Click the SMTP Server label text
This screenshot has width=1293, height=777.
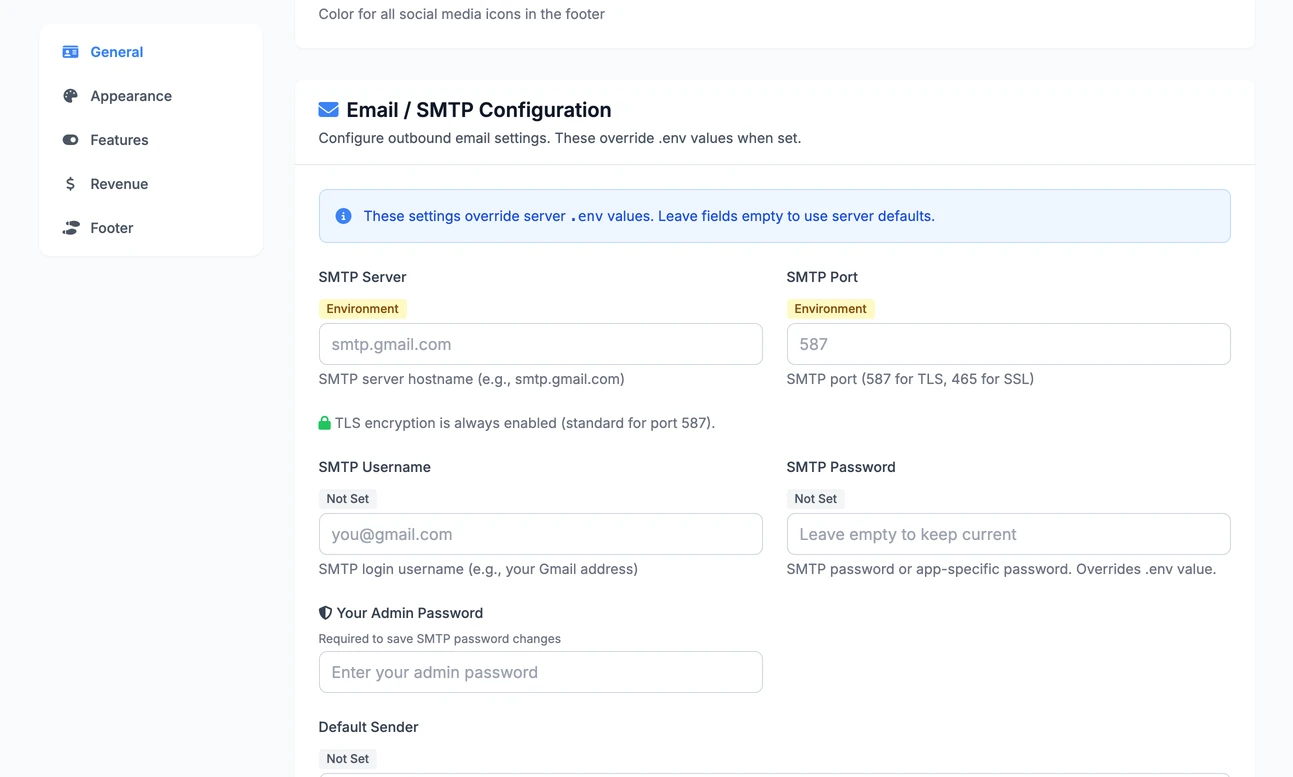[362, 277]
